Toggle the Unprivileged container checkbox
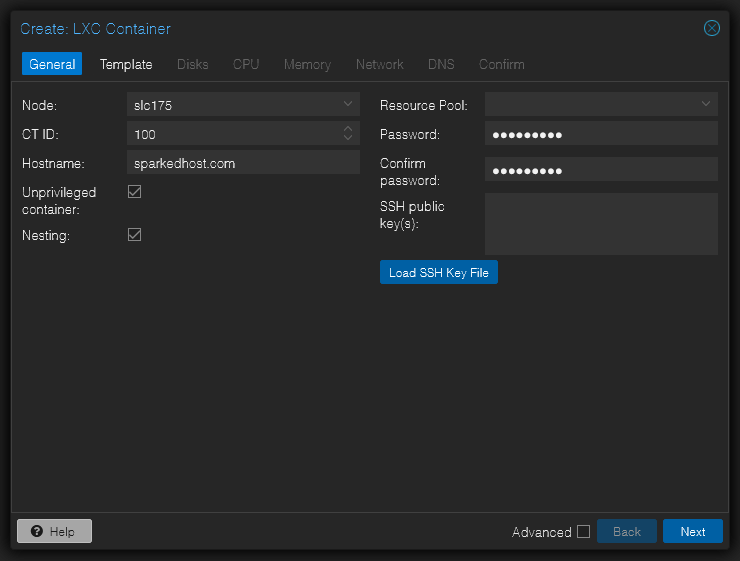The width and height of the screenshot is (740, 561). coord(135,192)
